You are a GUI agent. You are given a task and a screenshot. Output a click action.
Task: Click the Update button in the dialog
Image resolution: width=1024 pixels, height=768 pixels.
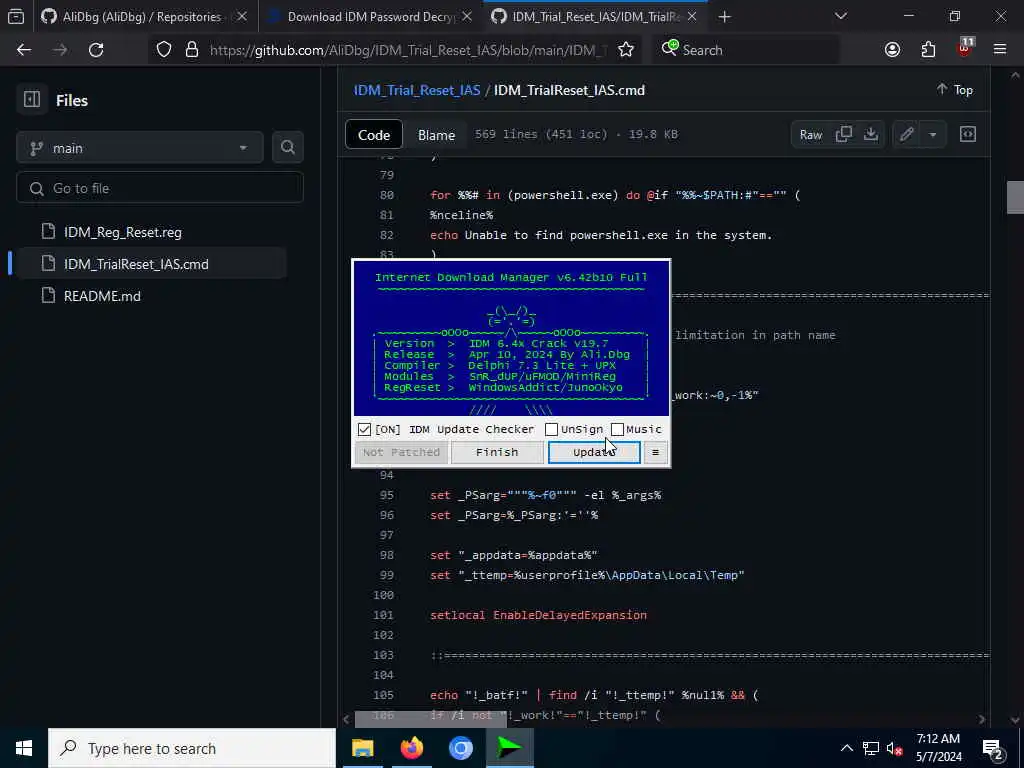(x=594, y=452)
